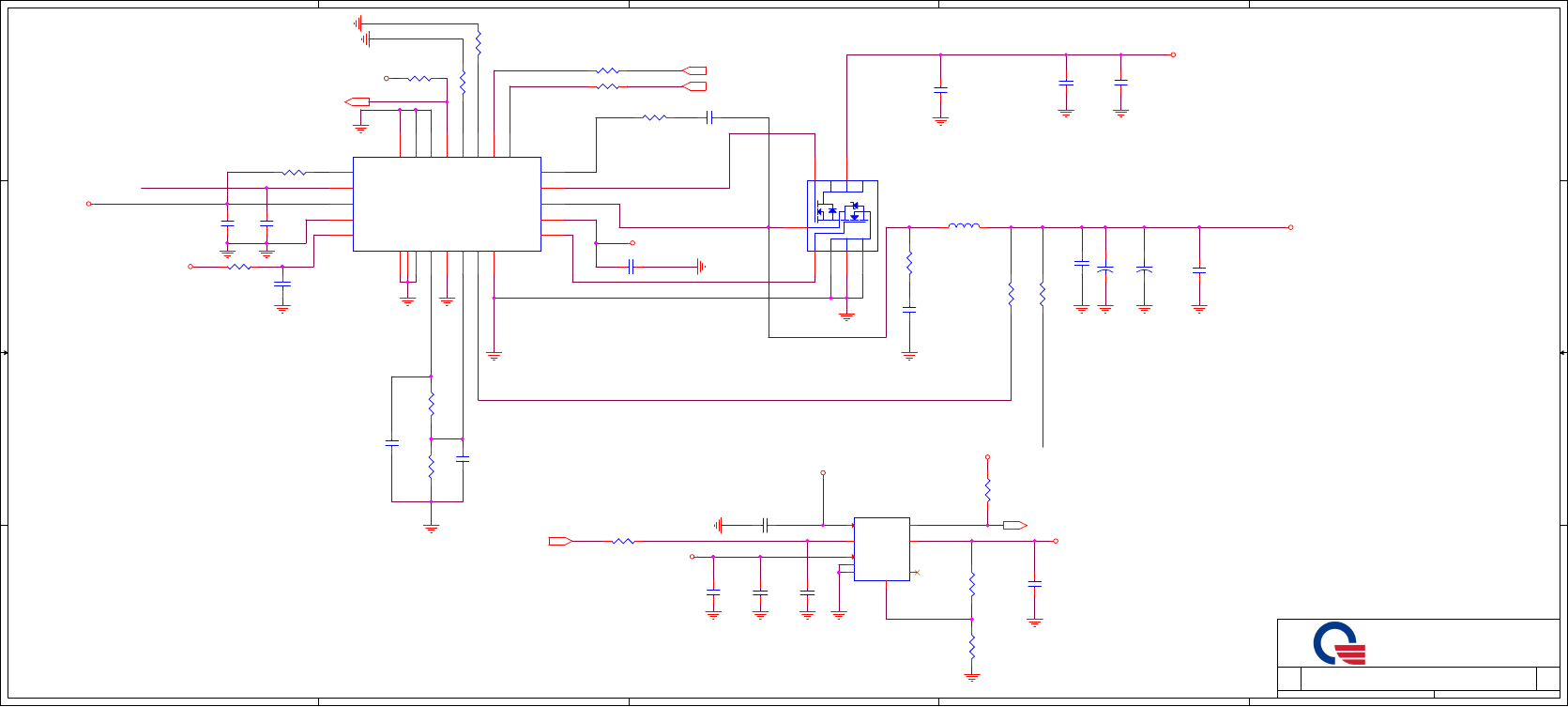Select the rightmost capacitor on inductor output rail
The width and height of the screenshot is (1568, 707).
pyautogui.click(x=1198, y=270)
